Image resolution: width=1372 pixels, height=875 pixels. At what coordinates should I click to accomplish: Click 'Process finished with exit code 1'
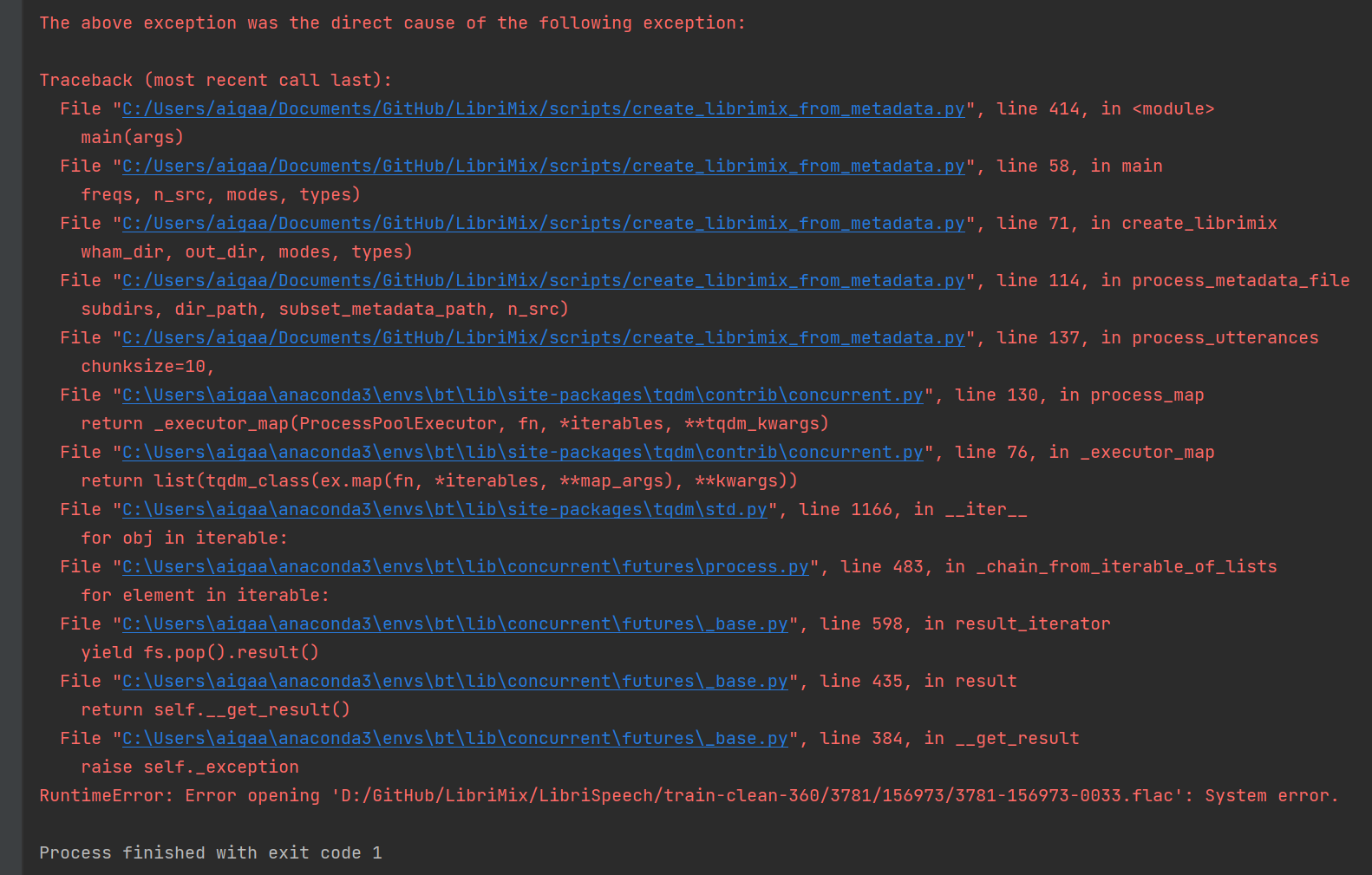click(x=211, y=852)
